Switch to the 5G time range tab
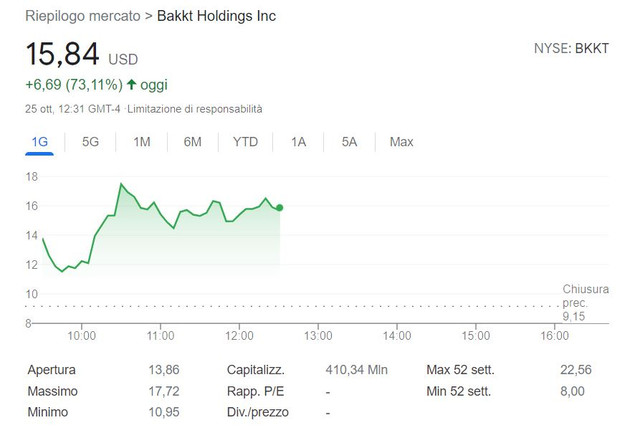Image resolution: width=640 pixels, height=438 pixels. click(90, 142)
